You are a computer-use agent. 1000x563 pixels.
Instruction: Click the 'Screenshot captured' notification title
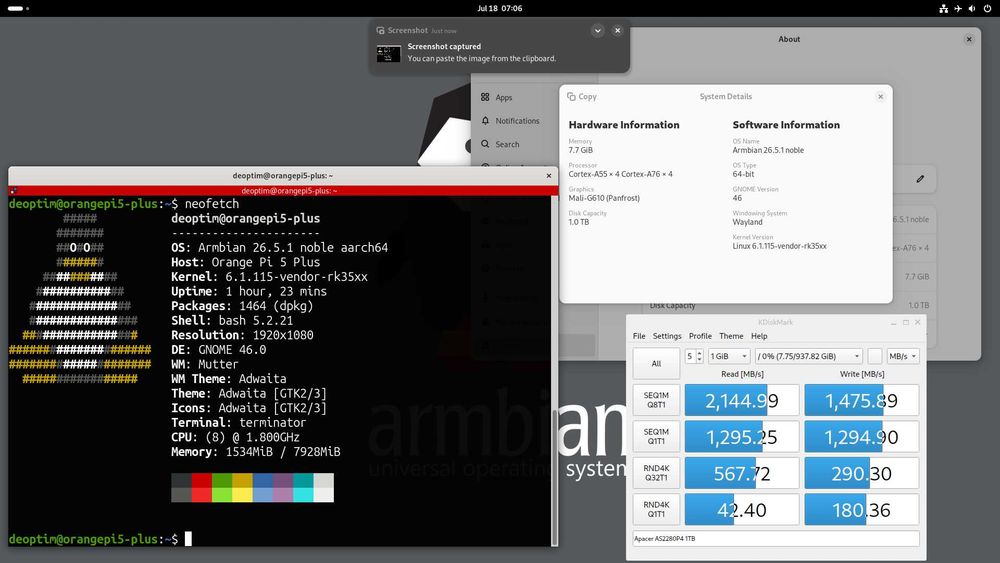pos(444,47)
